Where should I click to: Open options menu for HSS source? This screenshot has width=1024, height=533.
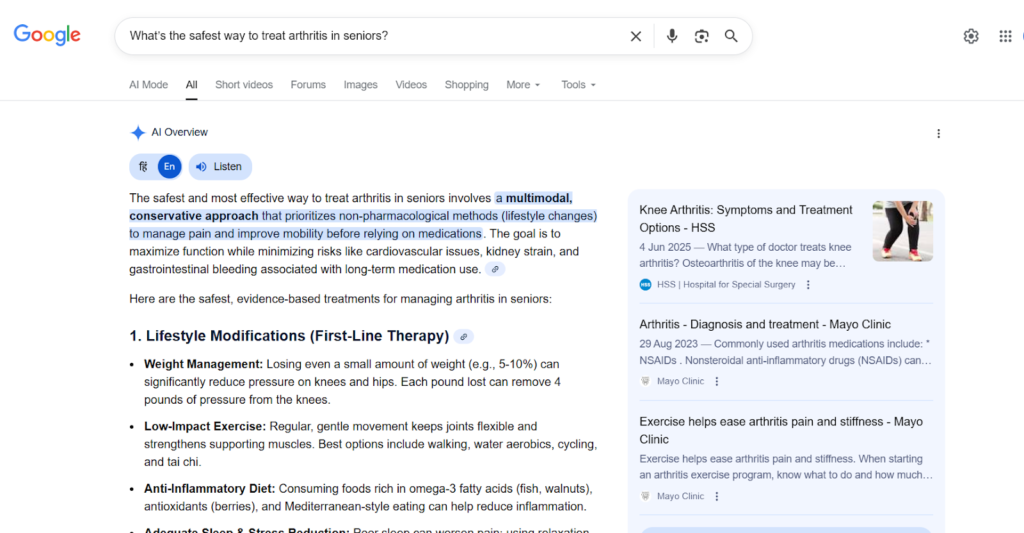(808, 285)
